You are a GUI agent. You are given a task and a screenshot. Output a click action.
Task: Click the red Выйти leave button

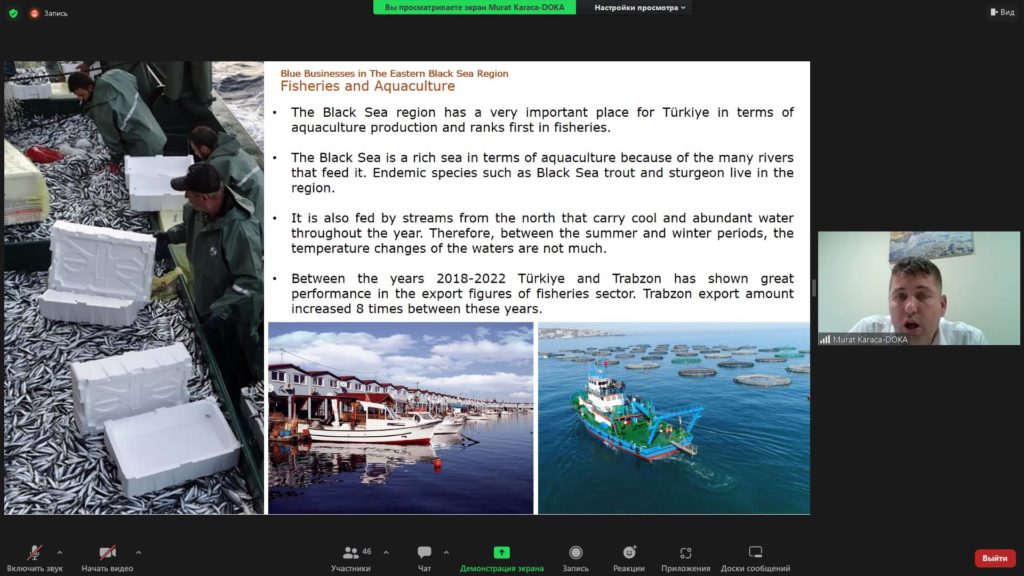pyautogui.click(x=994, y=558)
